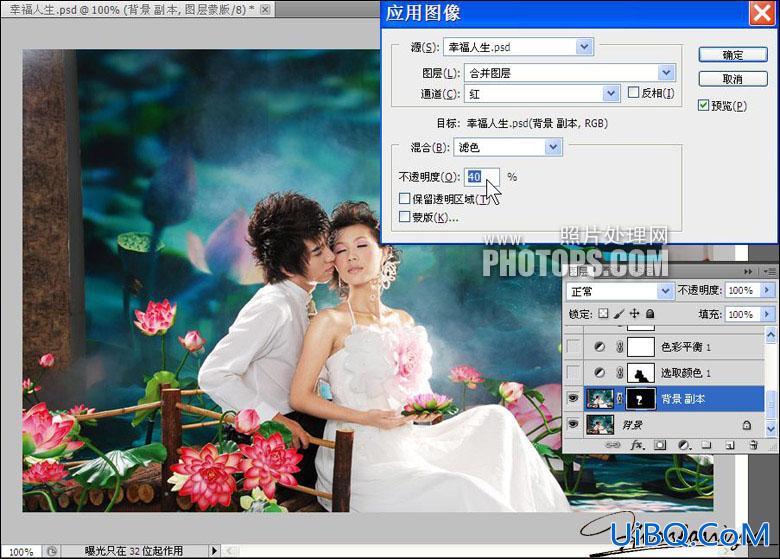Select 色彩平衡 1 layer name
The image size is (780, 559).
[685, 347]
